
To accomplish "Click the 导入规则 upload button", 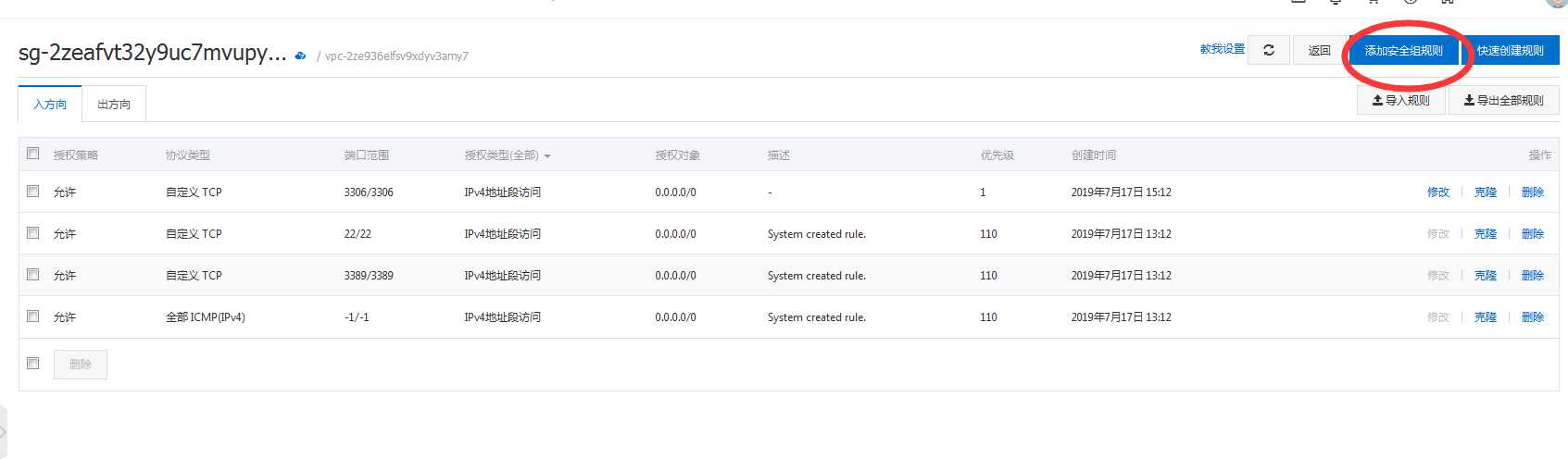I will (1400, 100).
